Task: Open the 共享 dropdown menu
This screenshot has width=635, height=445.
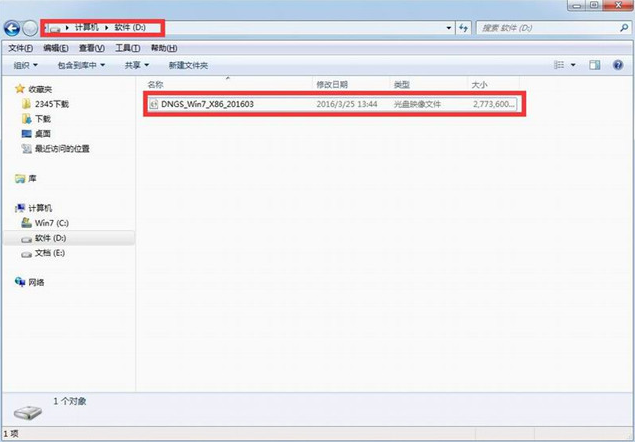Action: pos(137,65)
